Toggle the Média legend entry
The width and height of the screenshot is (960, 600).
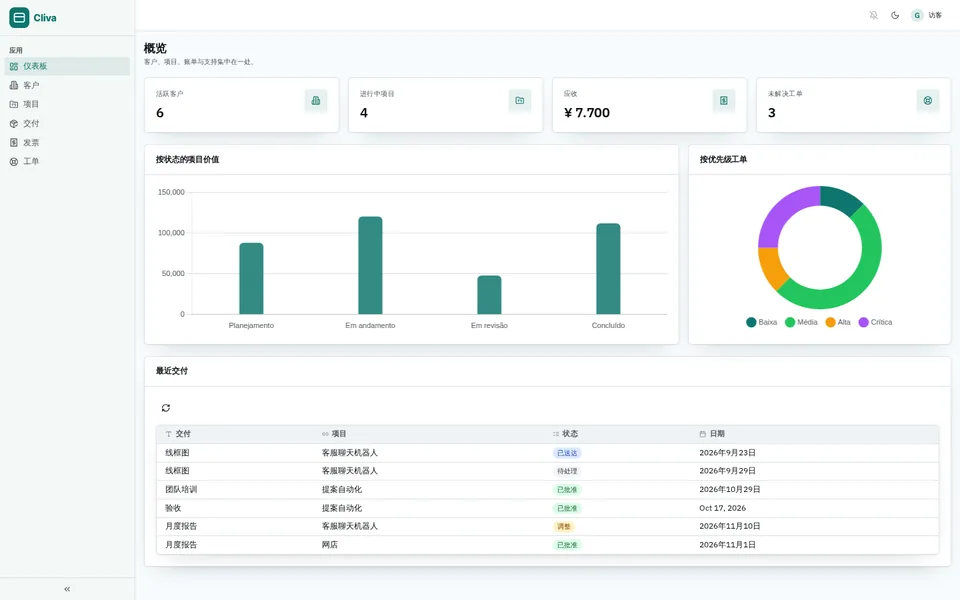(801, 322)
